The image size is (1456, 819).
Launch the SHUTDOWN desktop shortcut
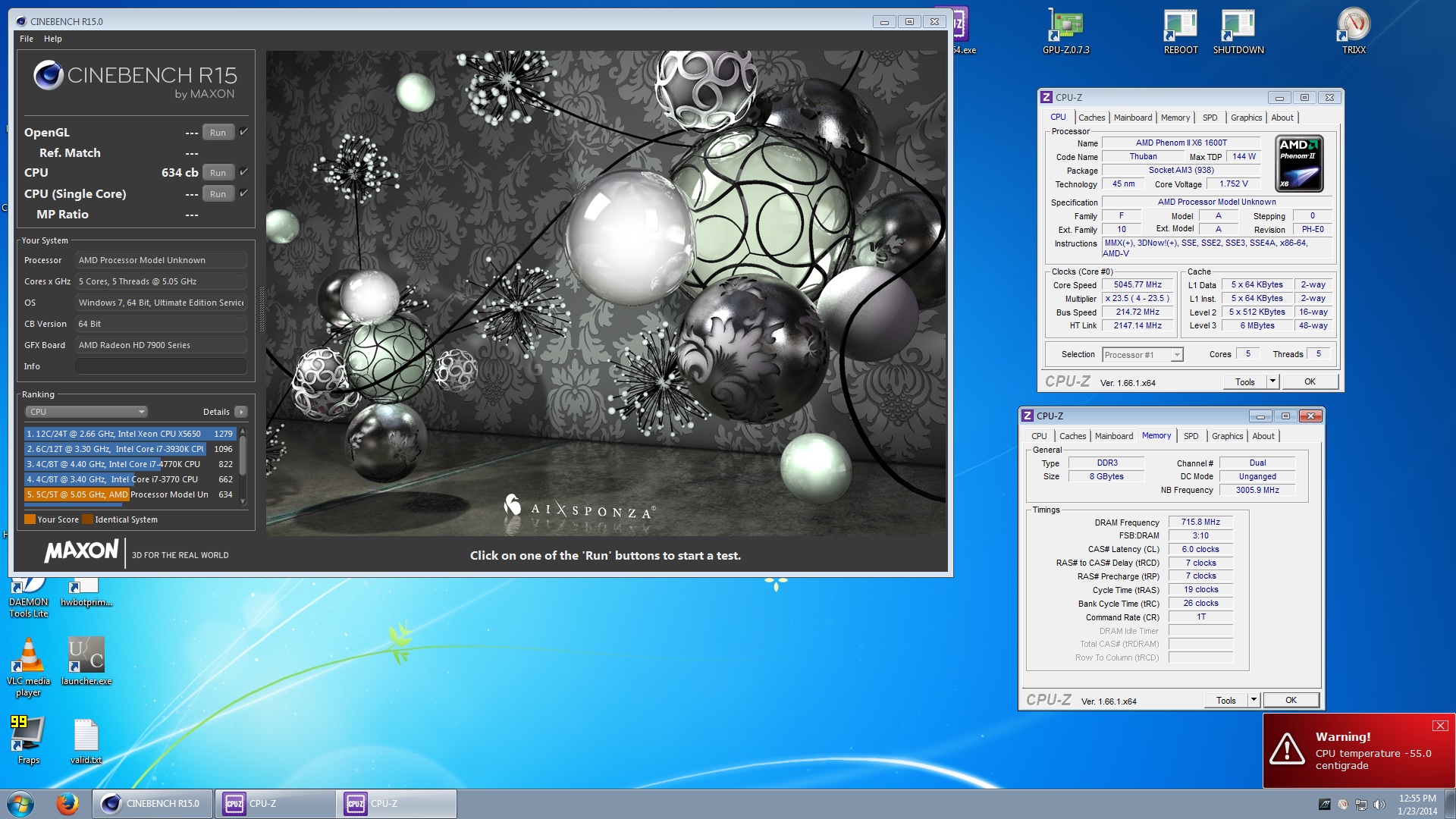pos(1238,31)
